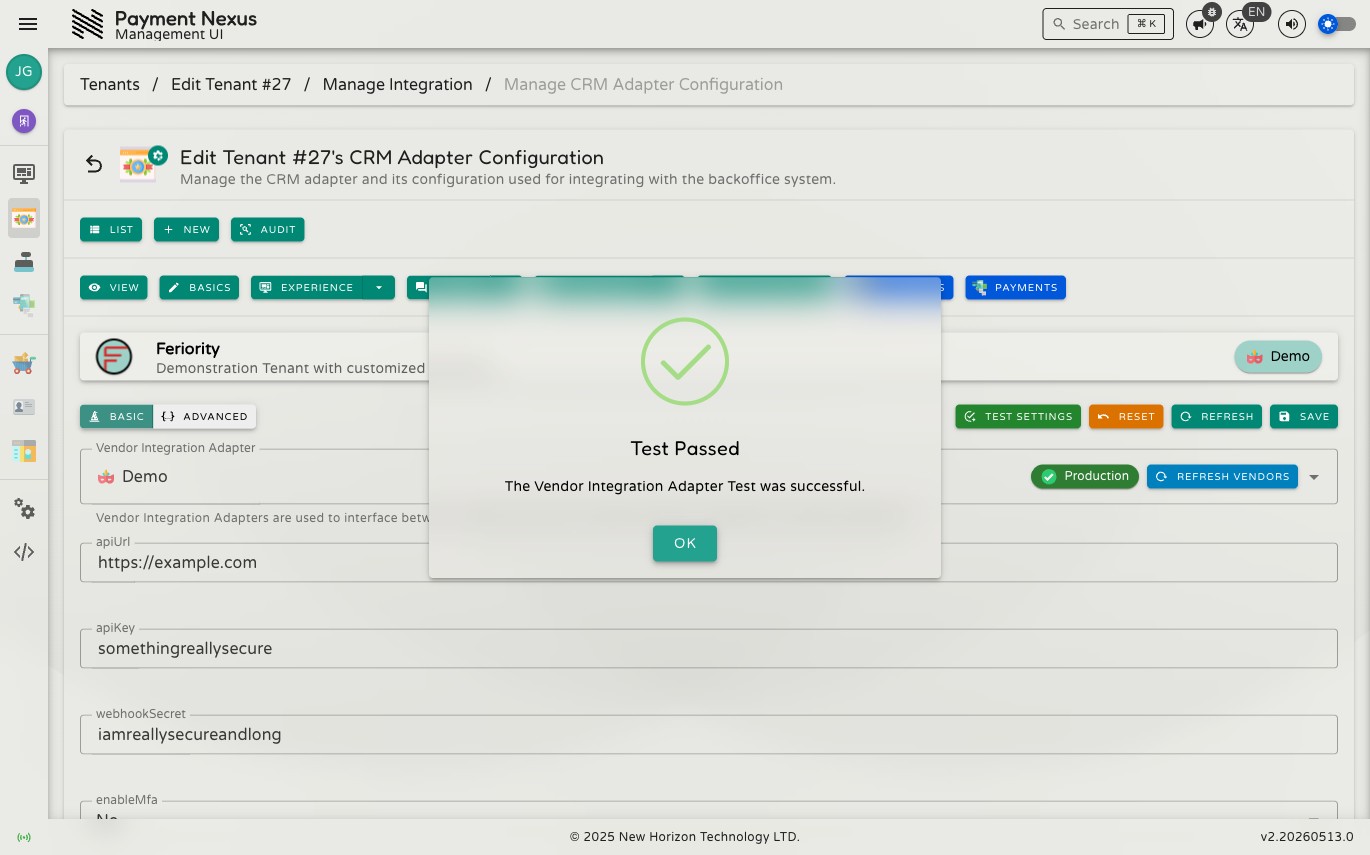Click the TEST SETTINGS button
This screenshot has width=1370, height=855.
click(x=1018, y=416)
